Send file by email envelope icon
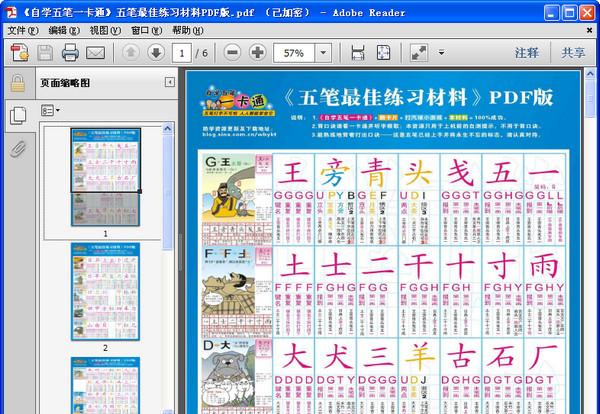This screenshot has height=414, width=600. pos(95,53)
